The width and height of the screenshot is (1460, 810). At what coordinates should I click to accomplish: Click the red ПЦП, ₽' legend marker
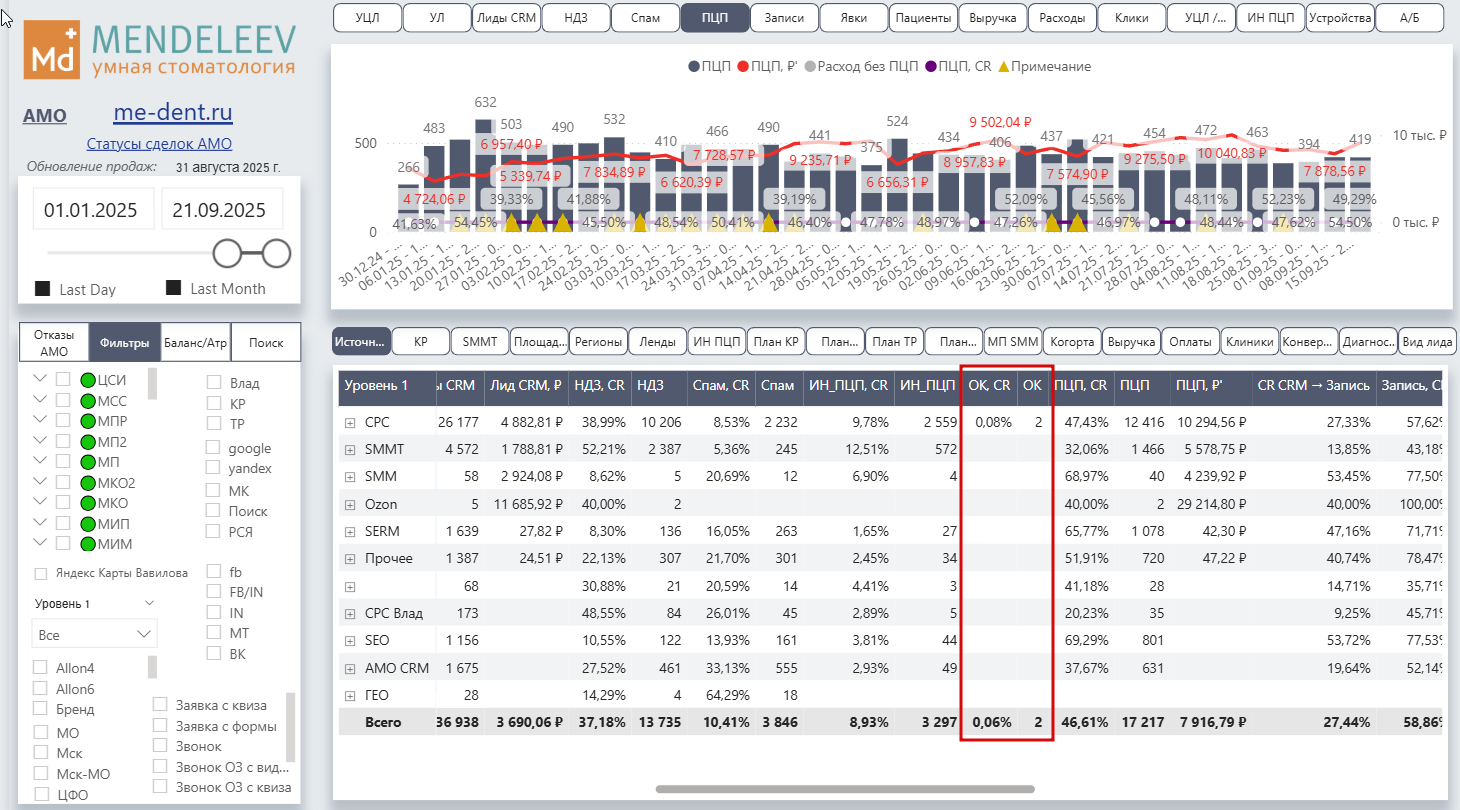point(743,67)
